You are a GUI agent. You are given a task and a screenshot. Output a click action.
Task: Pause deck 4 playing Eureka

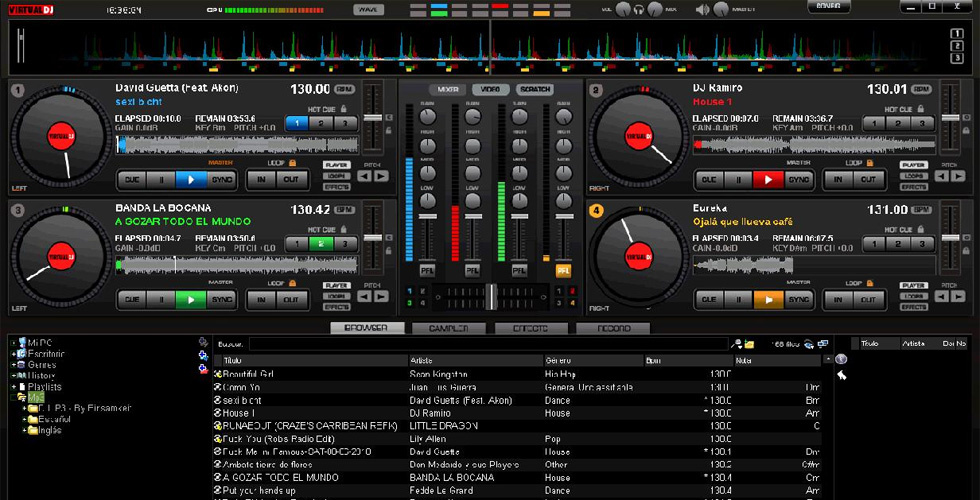pyautogui.click(x=739, y=300)
